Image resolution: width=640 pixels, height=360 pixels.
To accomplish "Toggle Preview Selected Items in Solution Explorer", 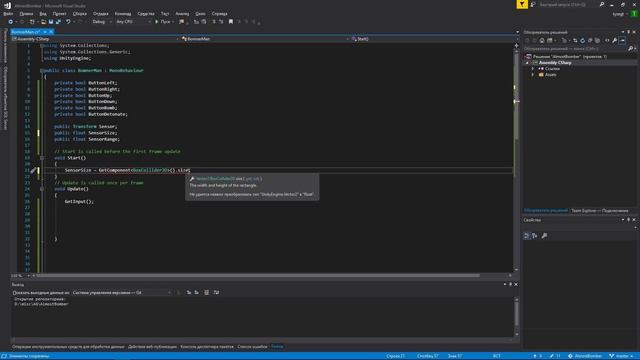I will coord(622,40).
